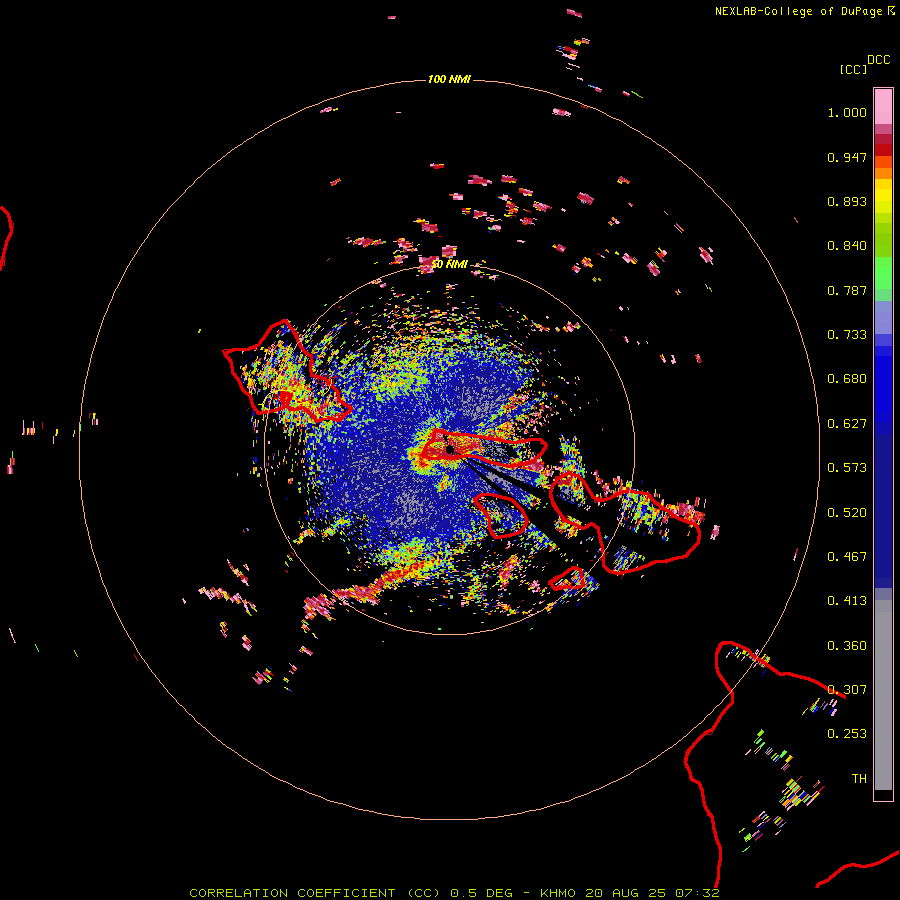The width and height of the screenshot is (900, 900).
Task: Click the NEXLAB-College of DuPage title text
Action: [798, 11]
